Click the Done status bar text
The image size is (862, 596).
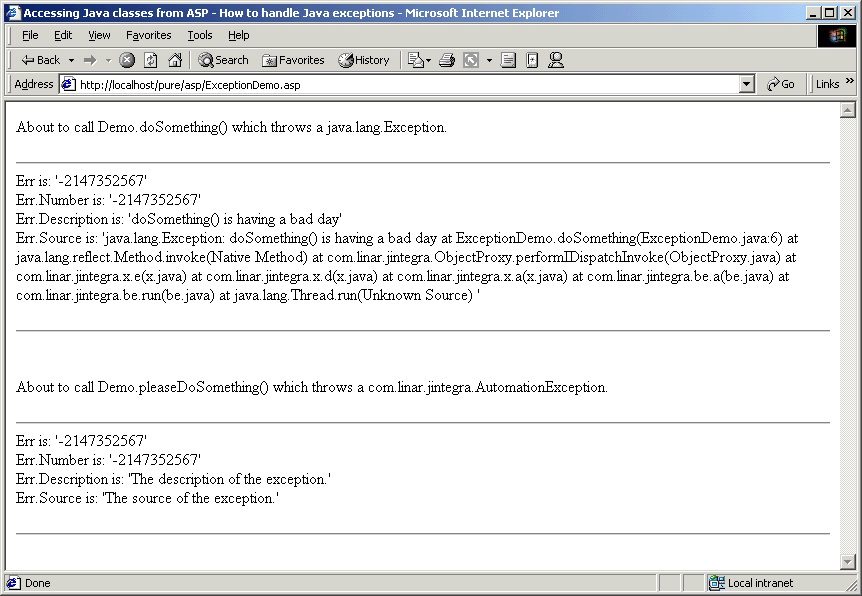[37, 583]
